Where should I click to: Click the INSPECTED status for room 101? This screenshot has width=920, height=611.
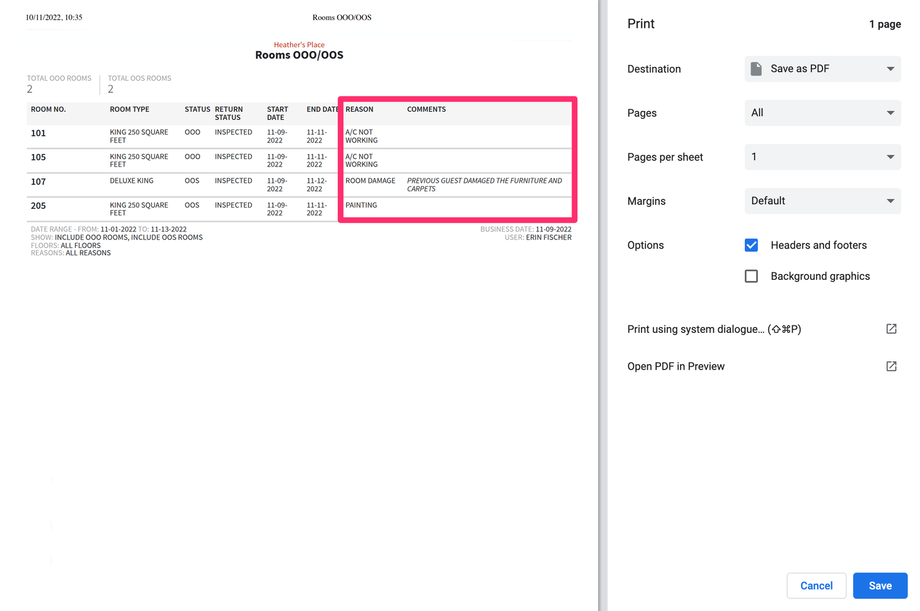click(x=234, y=132)
